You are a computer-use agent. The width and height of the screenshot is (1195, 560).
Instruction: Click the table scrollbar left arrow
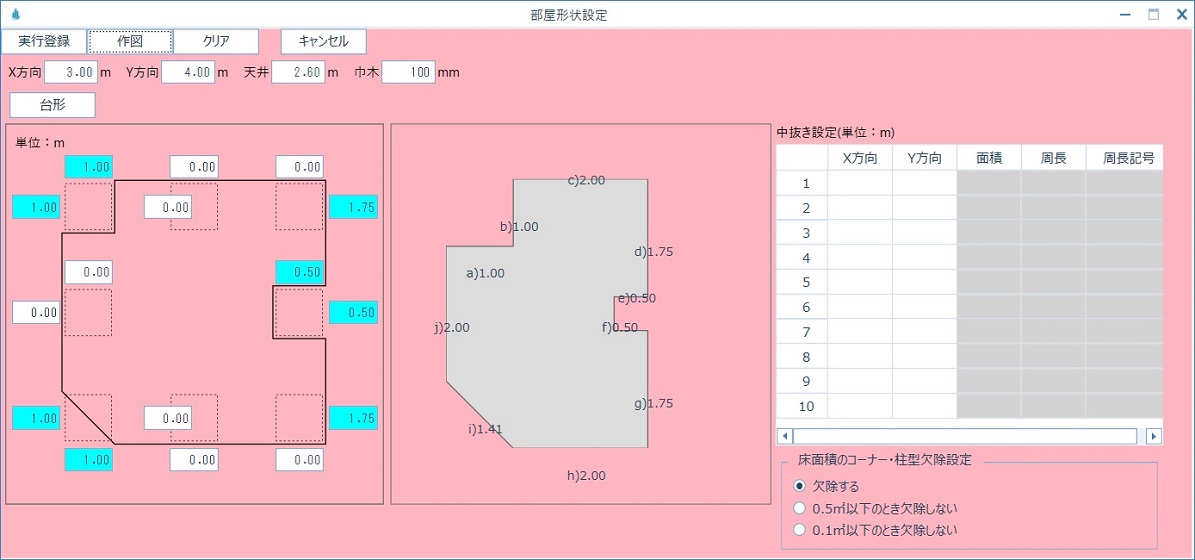click(783, 436)
